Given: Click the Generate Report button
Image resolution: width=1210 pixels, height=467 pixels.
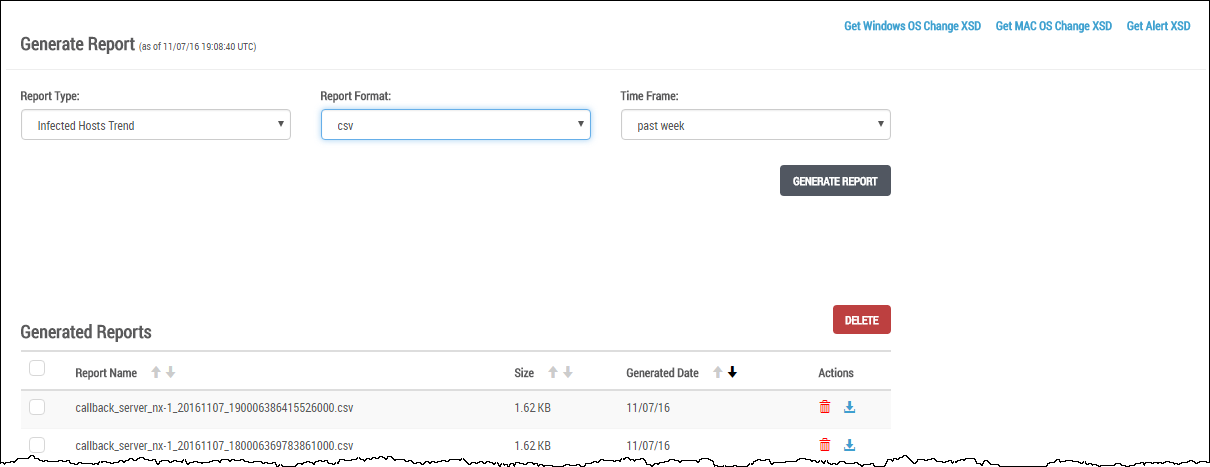Looking at the screenshot, I should point(835,181).
